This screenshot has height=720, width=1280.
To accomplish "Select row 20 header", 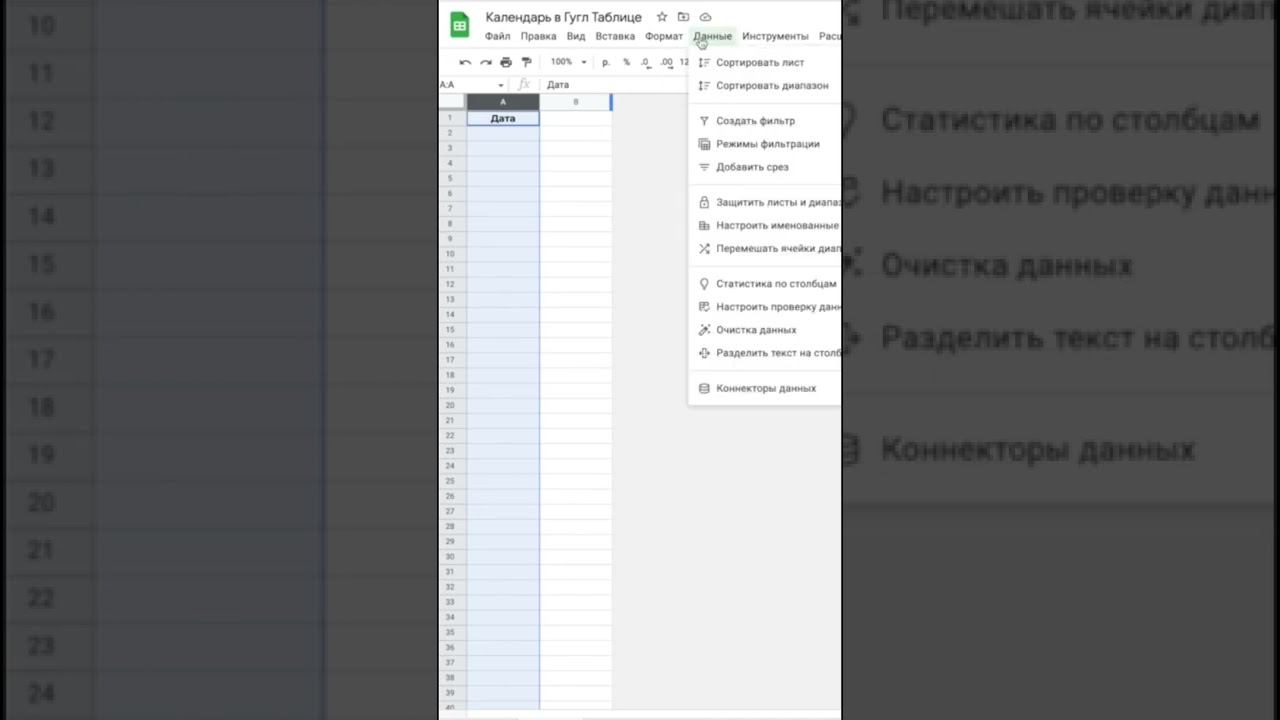I will point(452,405).
